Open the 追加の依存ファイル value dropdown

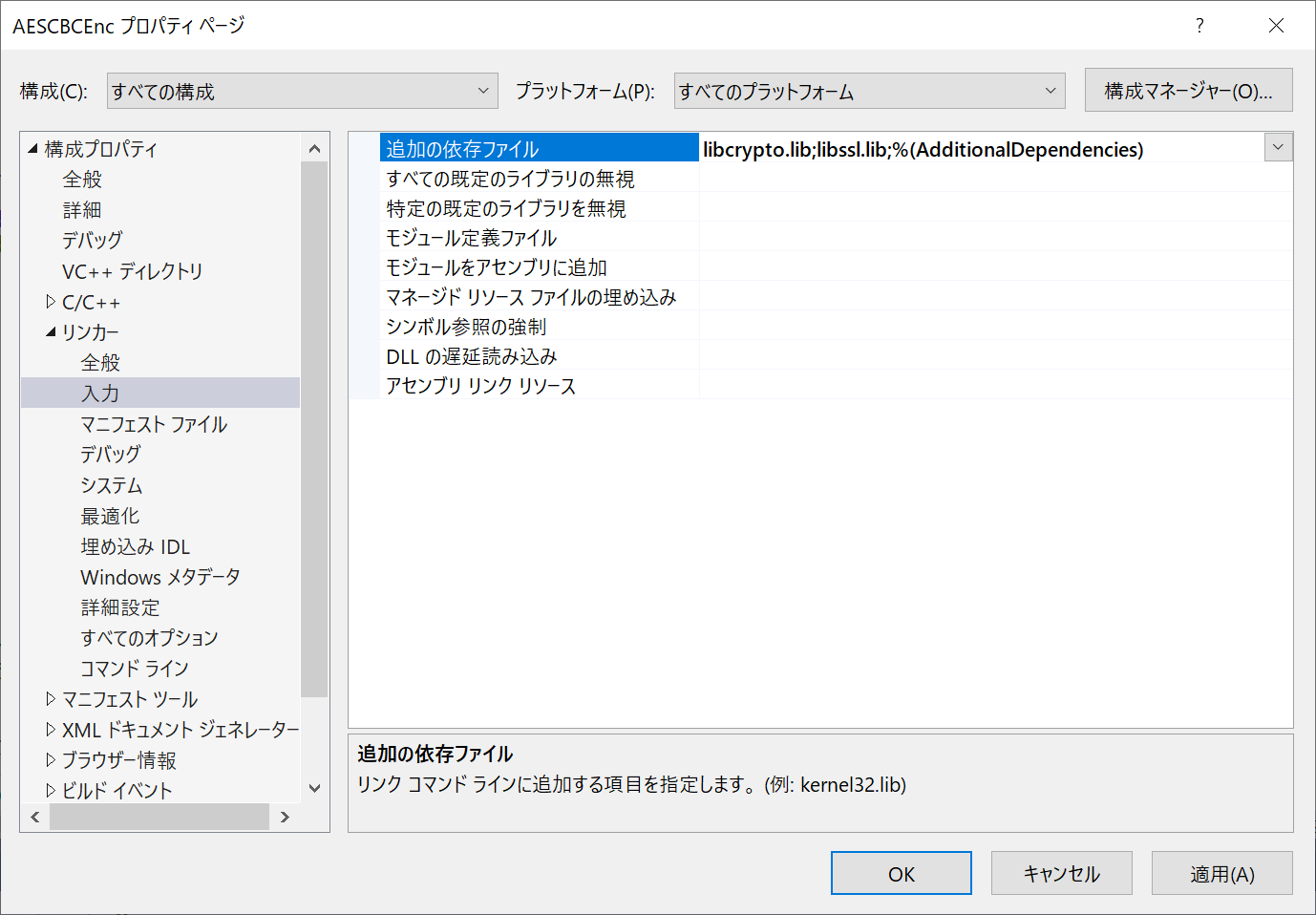click(x=1279, y=147)
